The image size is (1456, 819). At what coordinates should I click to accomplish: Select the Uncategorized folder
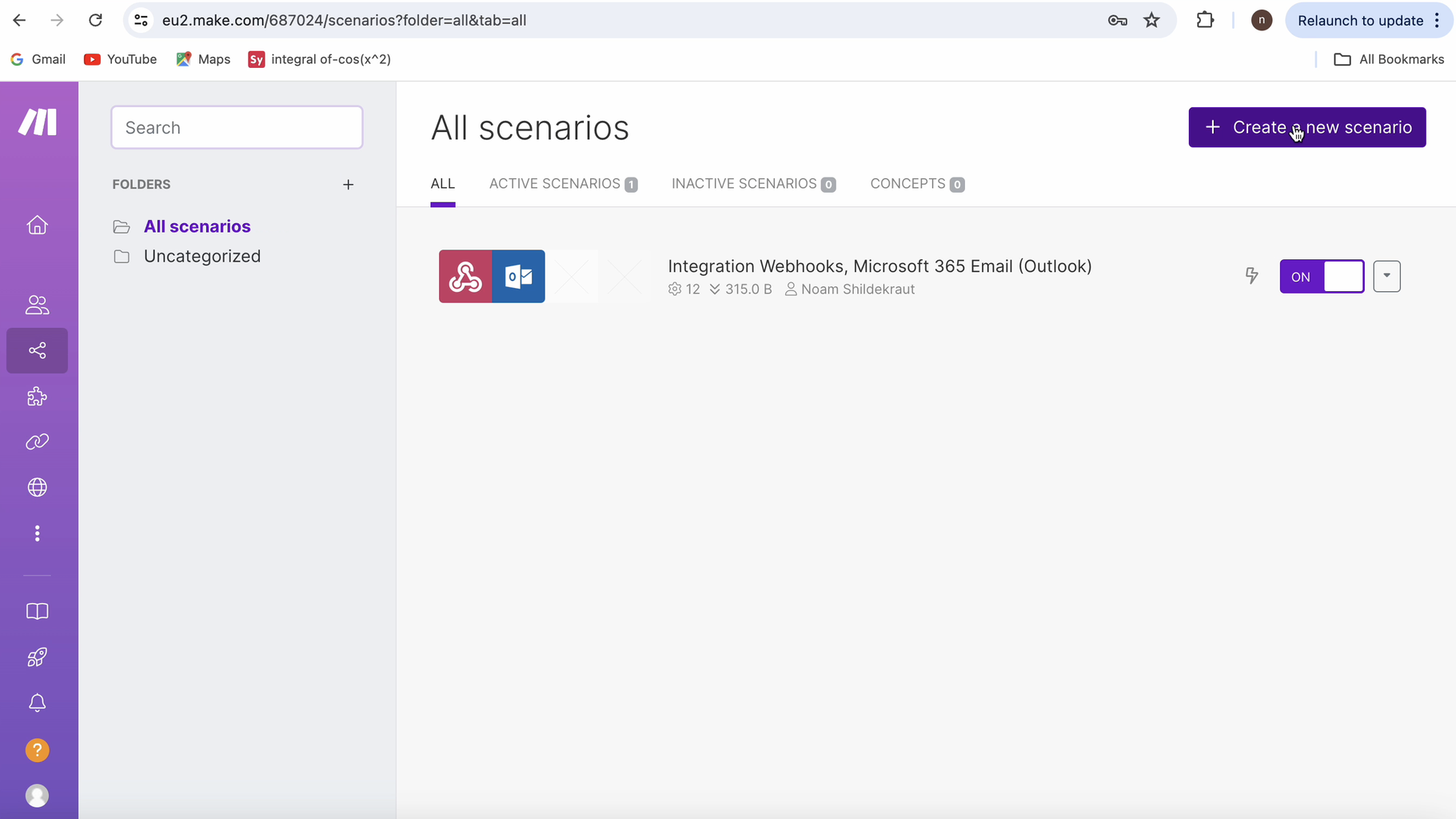pyautogui.click(x=202, y=257)
